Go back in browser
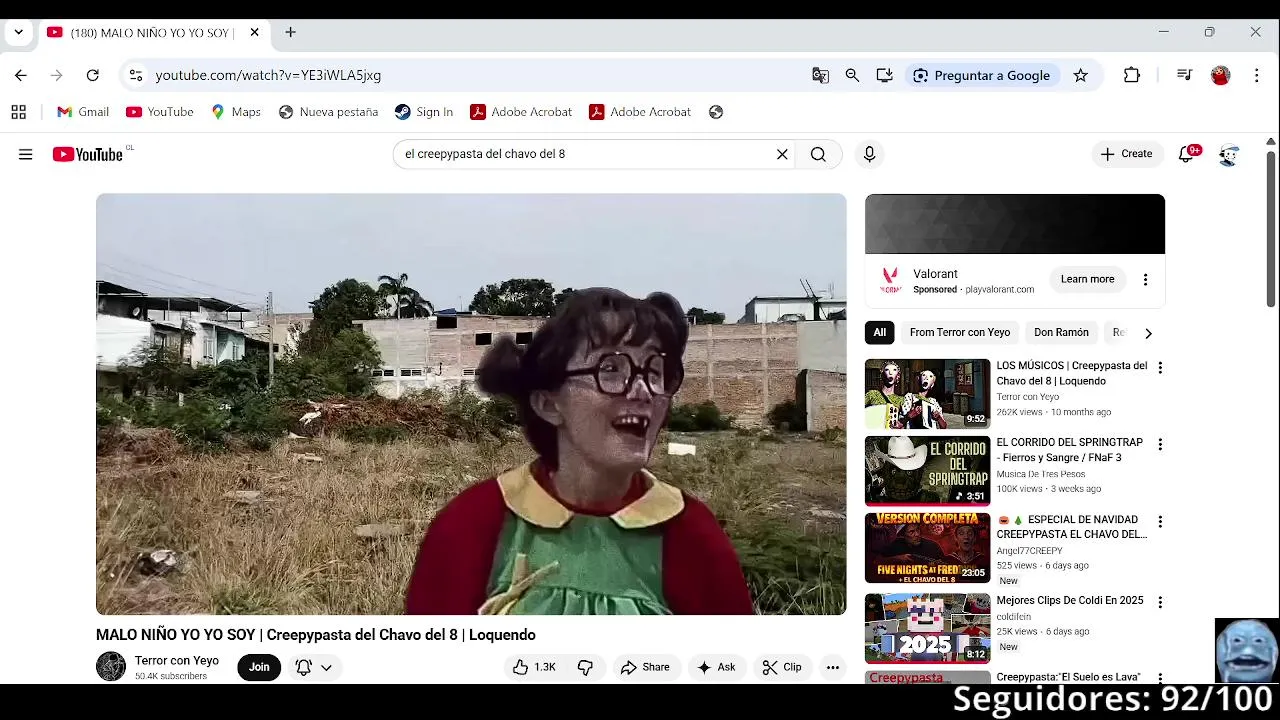 [x=21, y=75]
